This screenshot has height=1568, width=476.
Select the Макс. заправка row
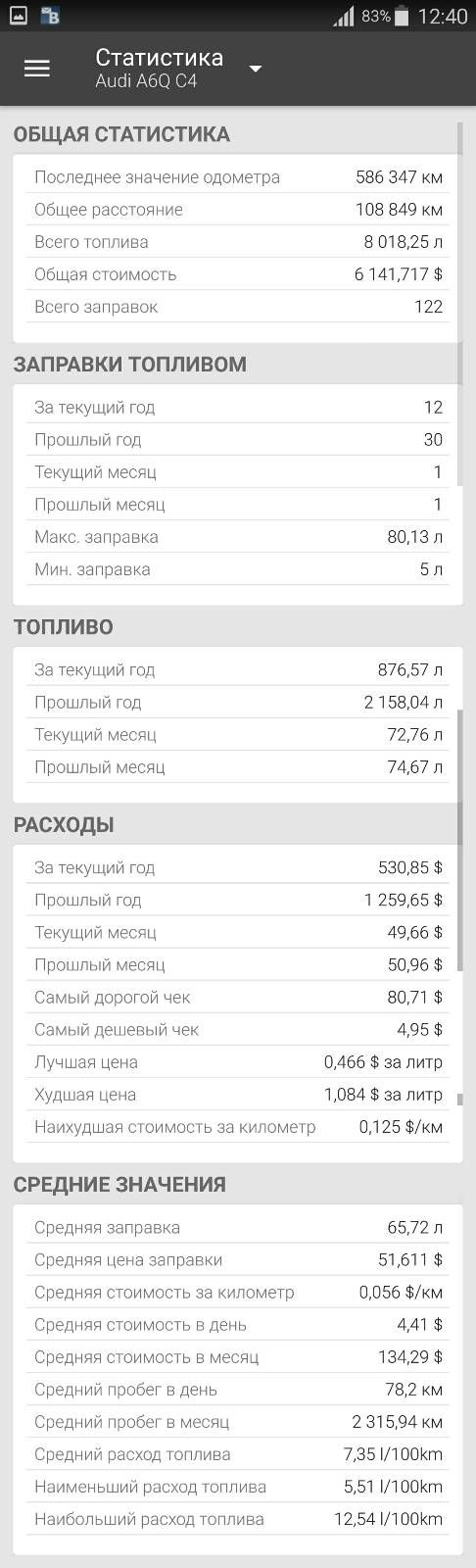point(238,537)
